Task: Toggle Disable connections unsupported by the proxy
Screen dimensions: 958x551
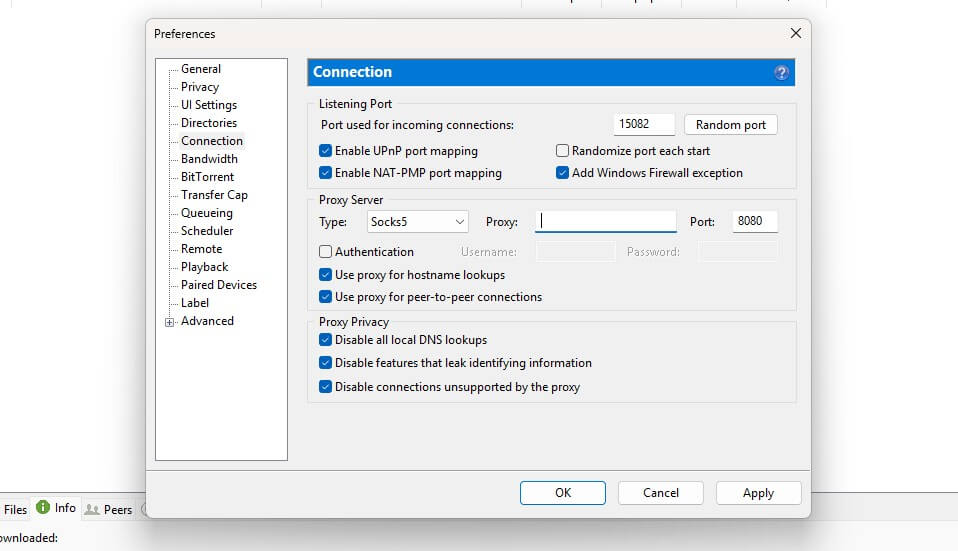Action: 325,387
